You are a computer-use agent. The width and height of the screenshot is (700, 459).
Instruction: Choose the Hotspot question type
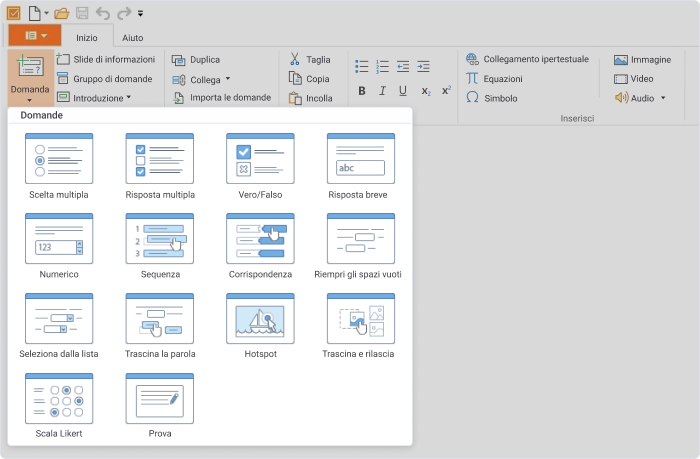[260, 326]
